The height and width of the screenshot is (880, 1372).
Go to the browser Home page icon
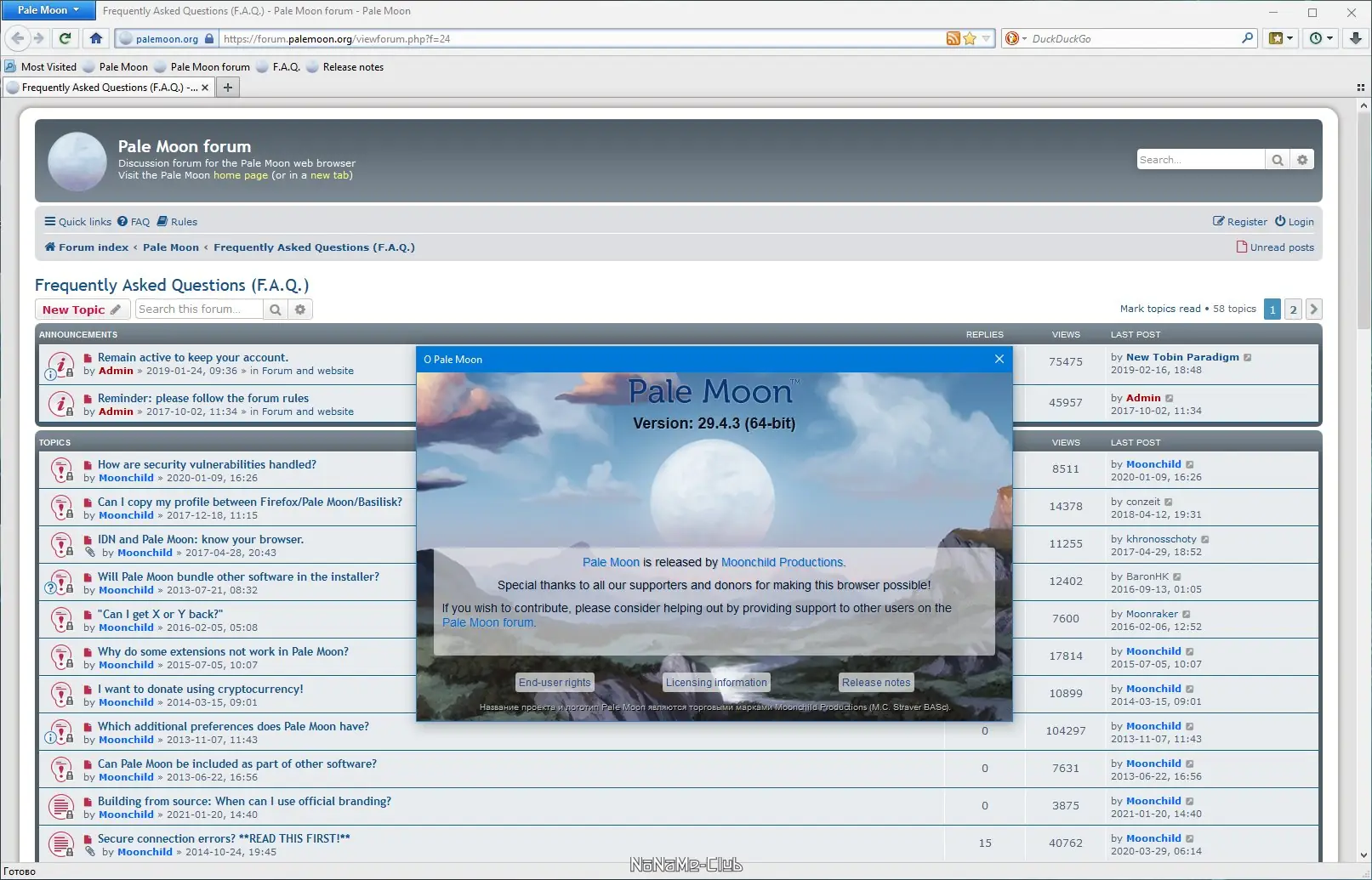click(96, 38)
